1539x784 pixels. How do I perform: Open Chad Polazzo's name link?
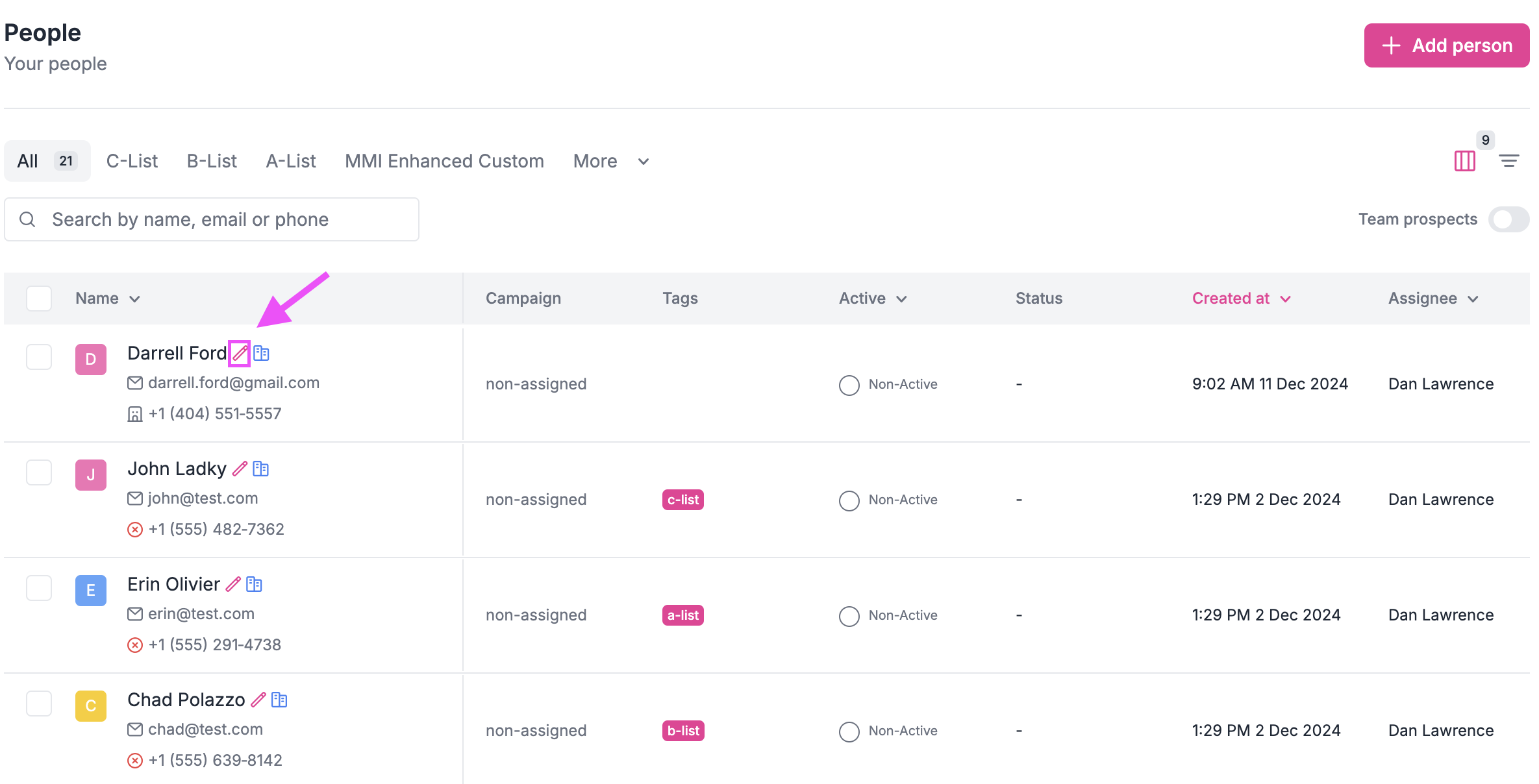point(186,700)
